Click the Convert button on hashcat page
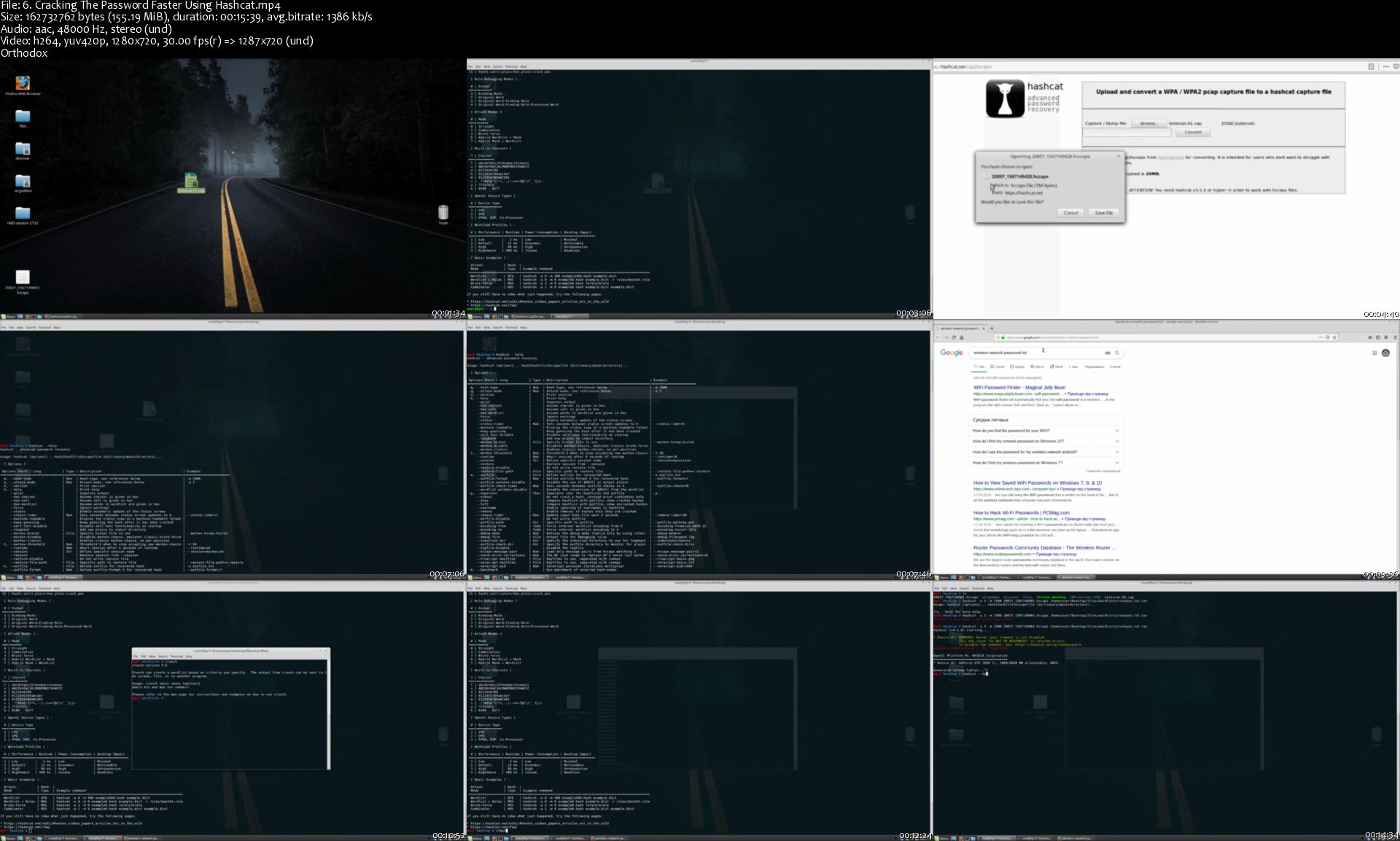Screen dimensions: 1400x841 point(1193,133)
